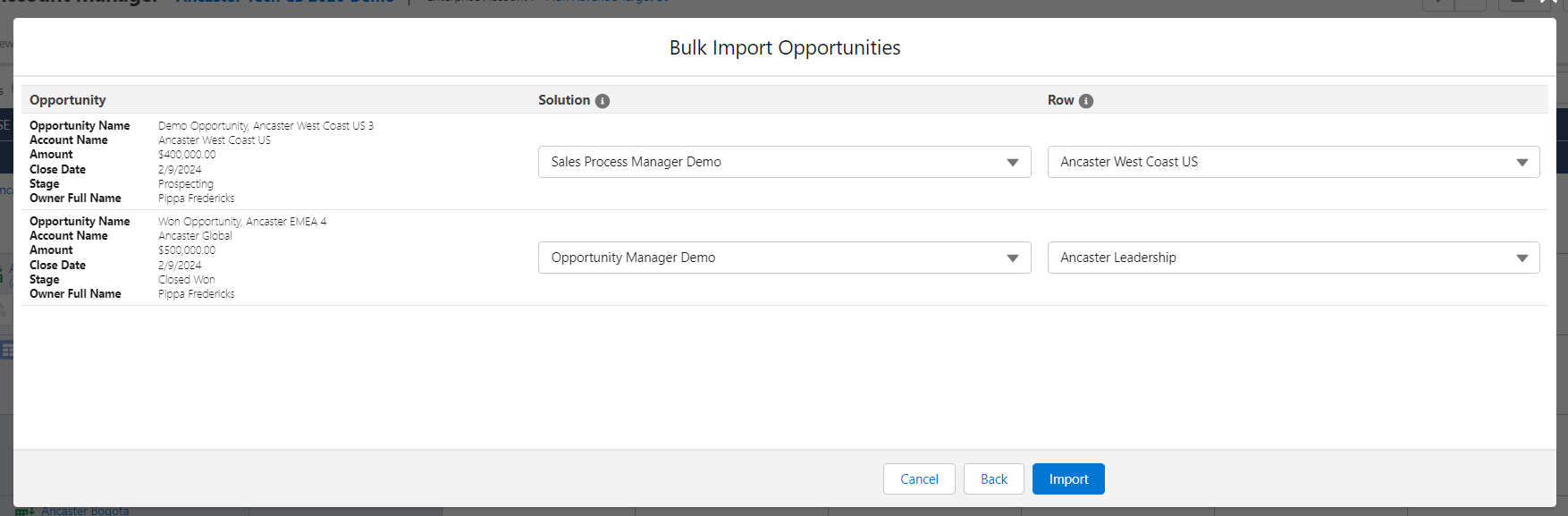Click the Solution column header label
This screenshot has height=516, width=1568.
[564, 100]
